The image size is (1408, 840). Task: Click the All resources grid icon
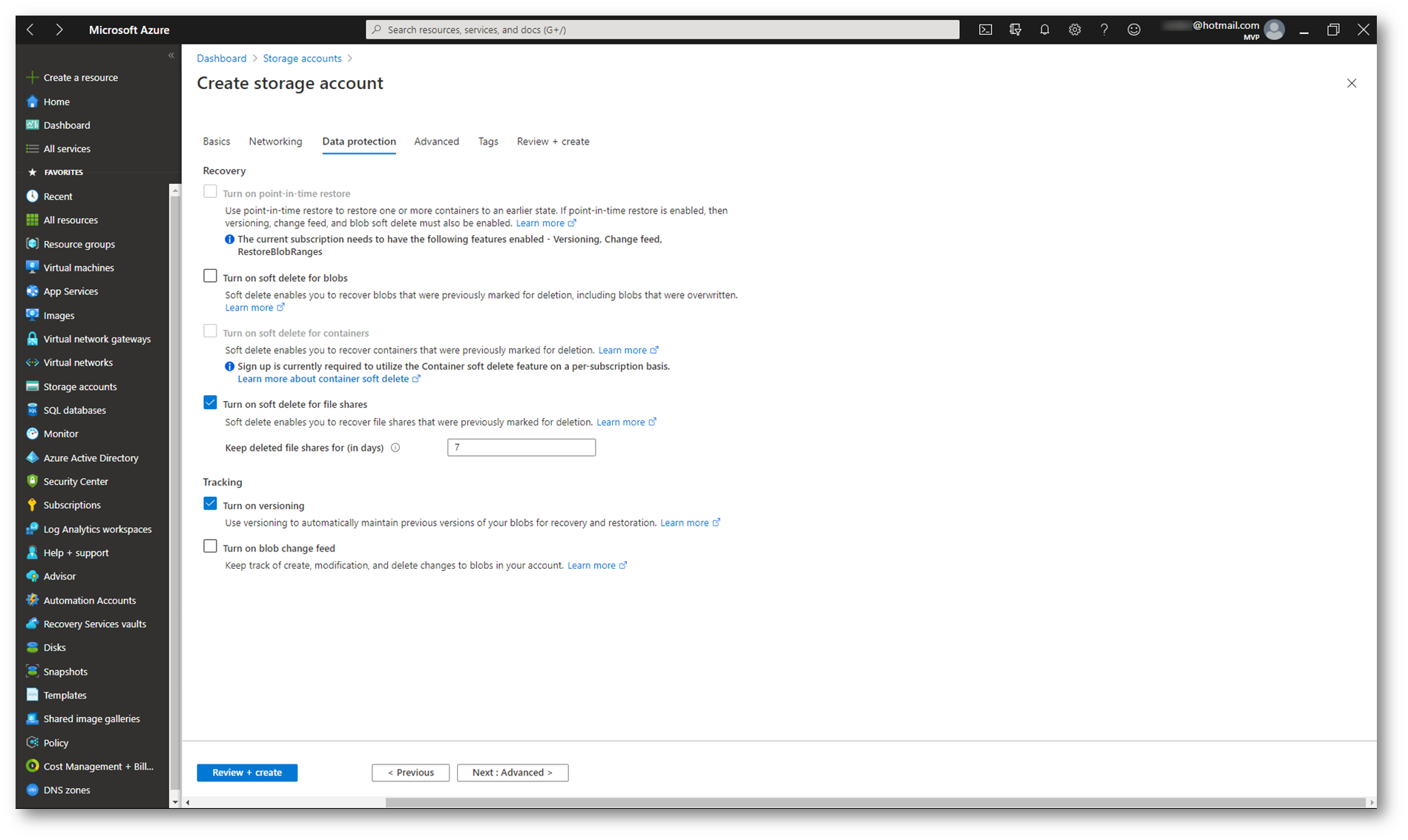pyautogui.click(x=32, y=219)
